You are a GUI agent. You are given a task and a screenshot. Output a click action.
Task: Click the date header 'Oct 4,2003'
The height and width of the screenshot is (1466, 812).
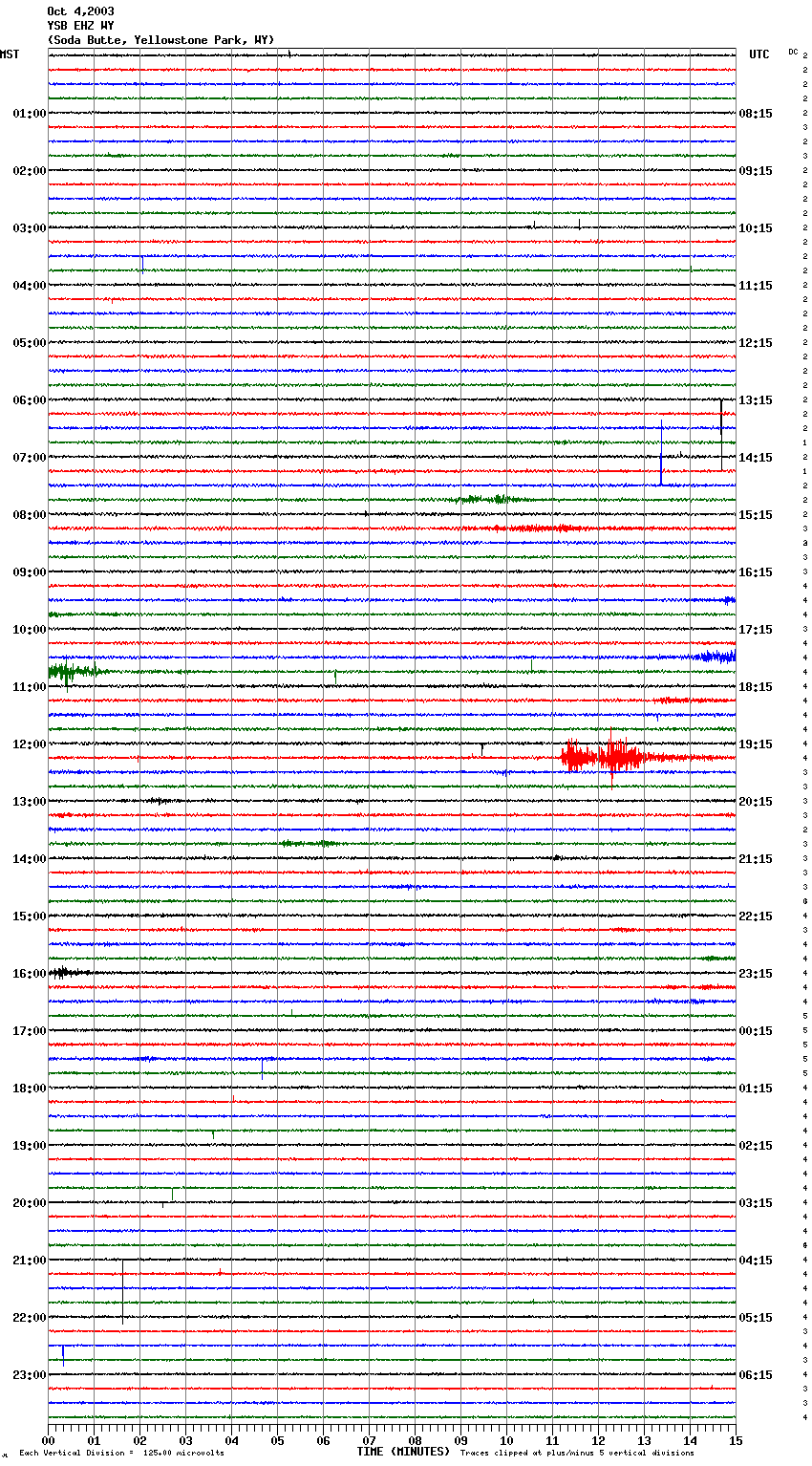pyautogui.click(x=80, y=11)
